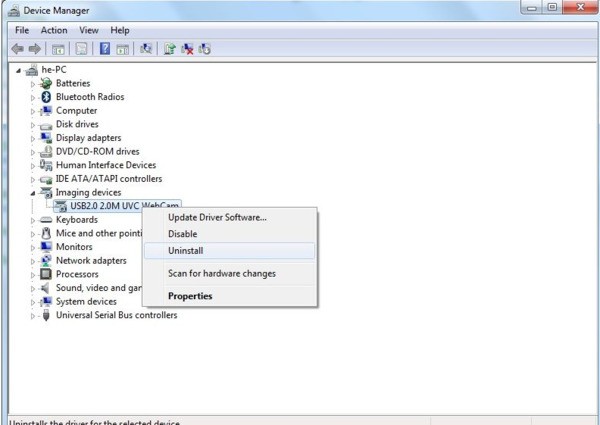This screenshot has height=425, width=600.
Task: Click the Back arrow toolbar icon
Action: [17, 49]
